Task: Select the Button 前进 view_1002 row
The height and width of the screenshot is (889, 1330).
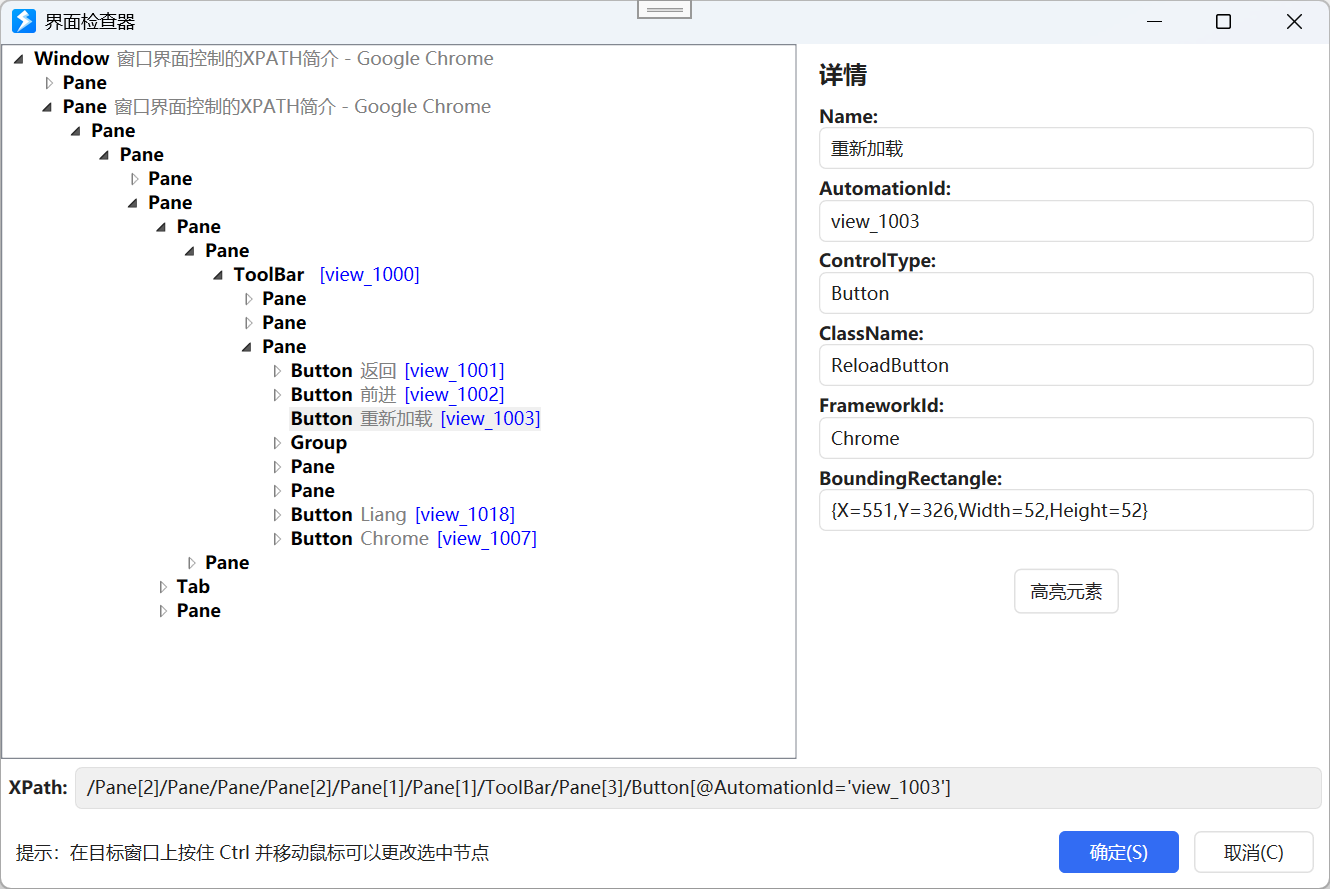Action: point(398,395)
